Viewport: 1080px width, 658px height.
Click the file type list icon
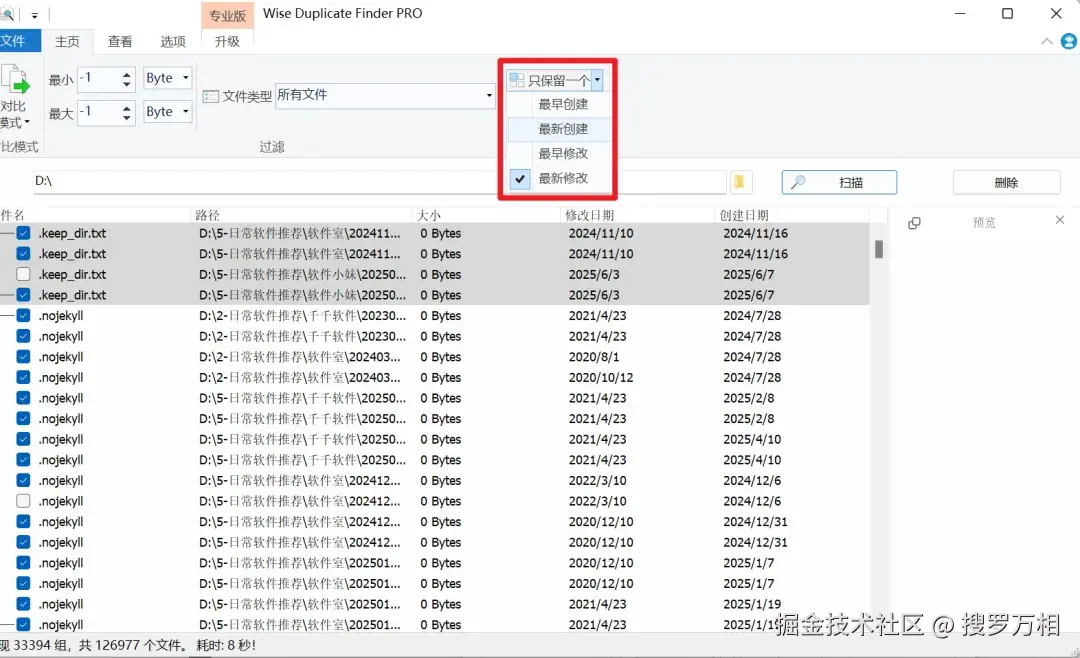pos(211,96)
